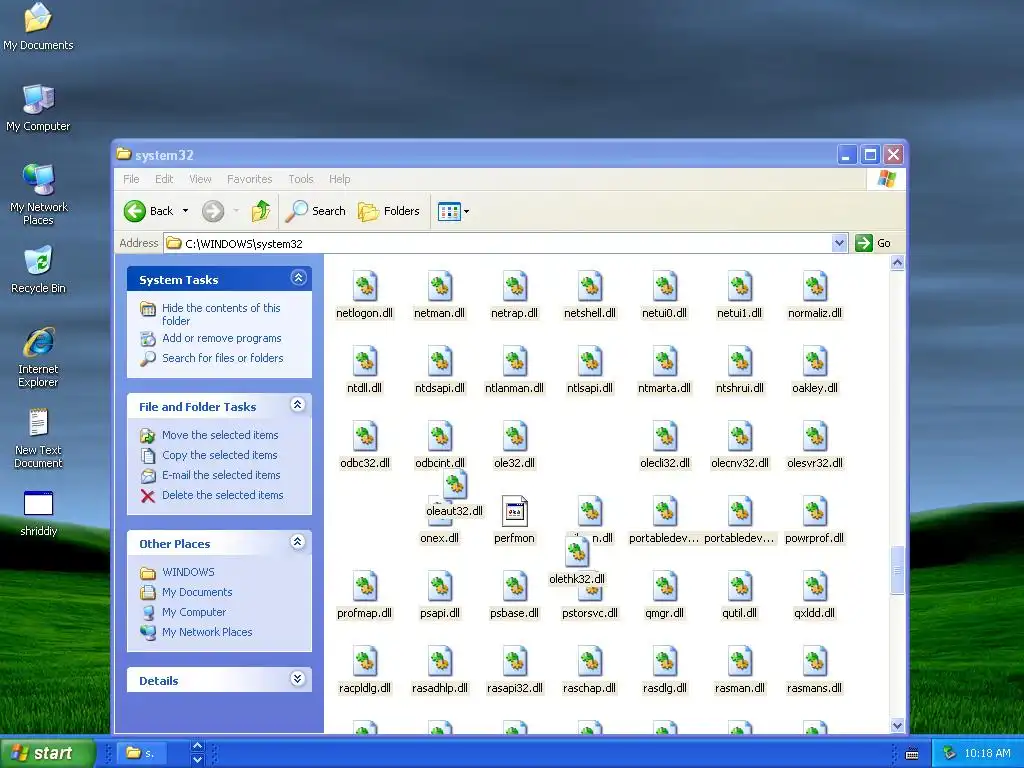Select the normaliz.dll file icon

point(815,287)
